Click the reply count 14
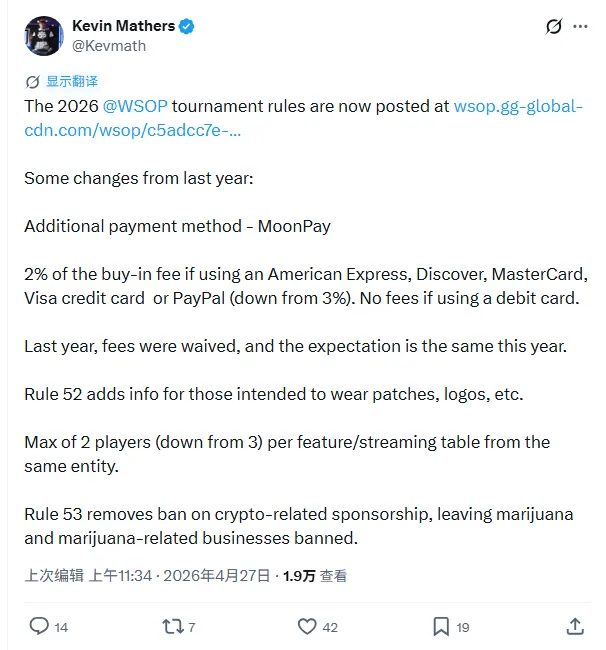606x650 pixels. (61, 627)
